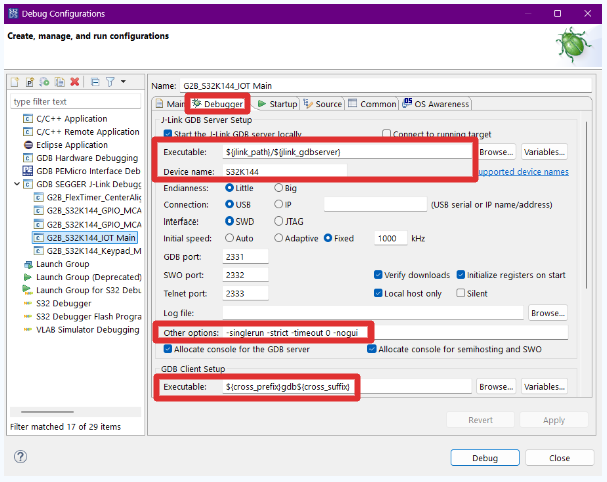Click the Close button

(559, 458)
